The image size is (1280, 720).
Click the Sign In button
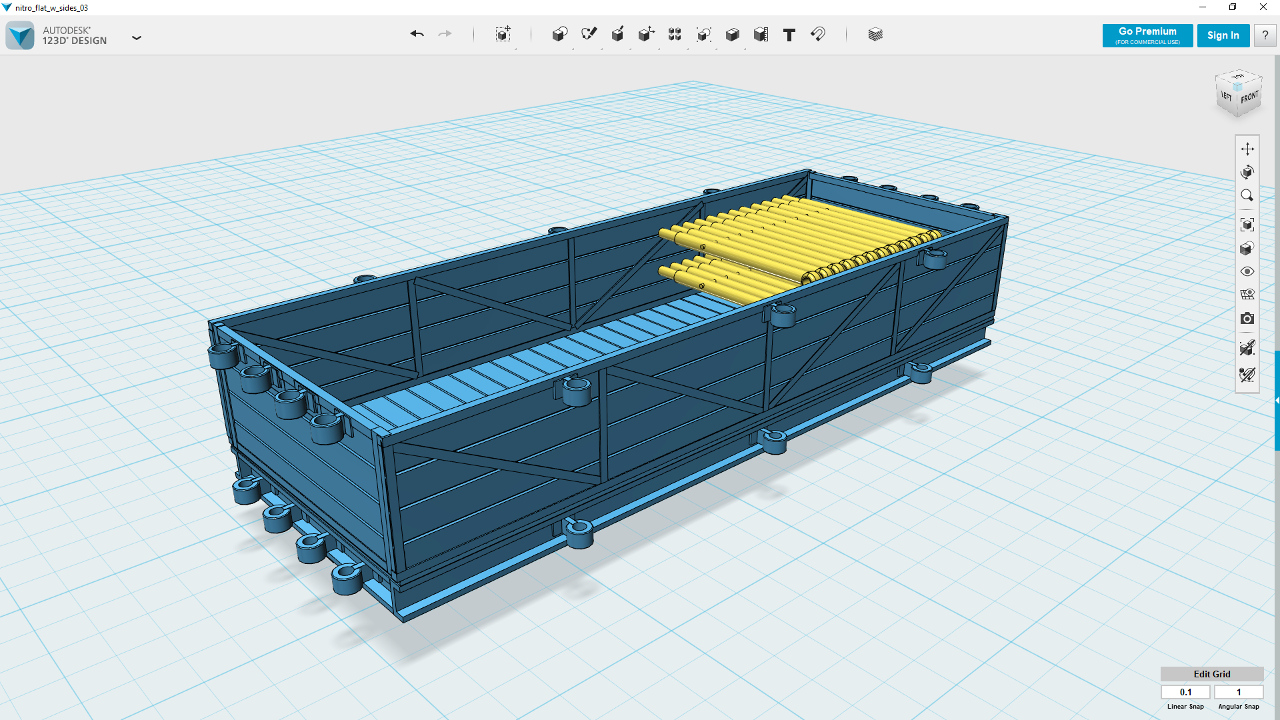[x=1223, y=35]
